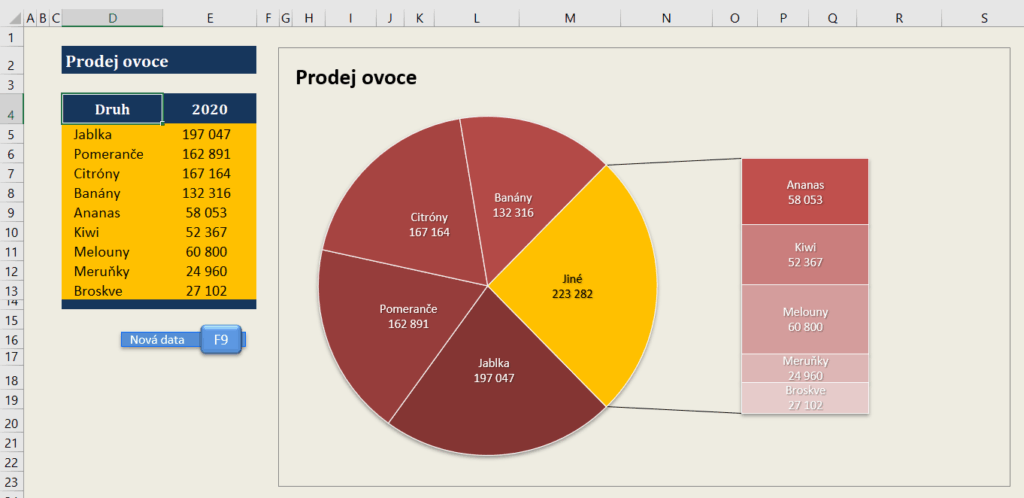Select the 2020 header cell
1024x498 pixels.
pyautogui.click(x=209, y=109)
